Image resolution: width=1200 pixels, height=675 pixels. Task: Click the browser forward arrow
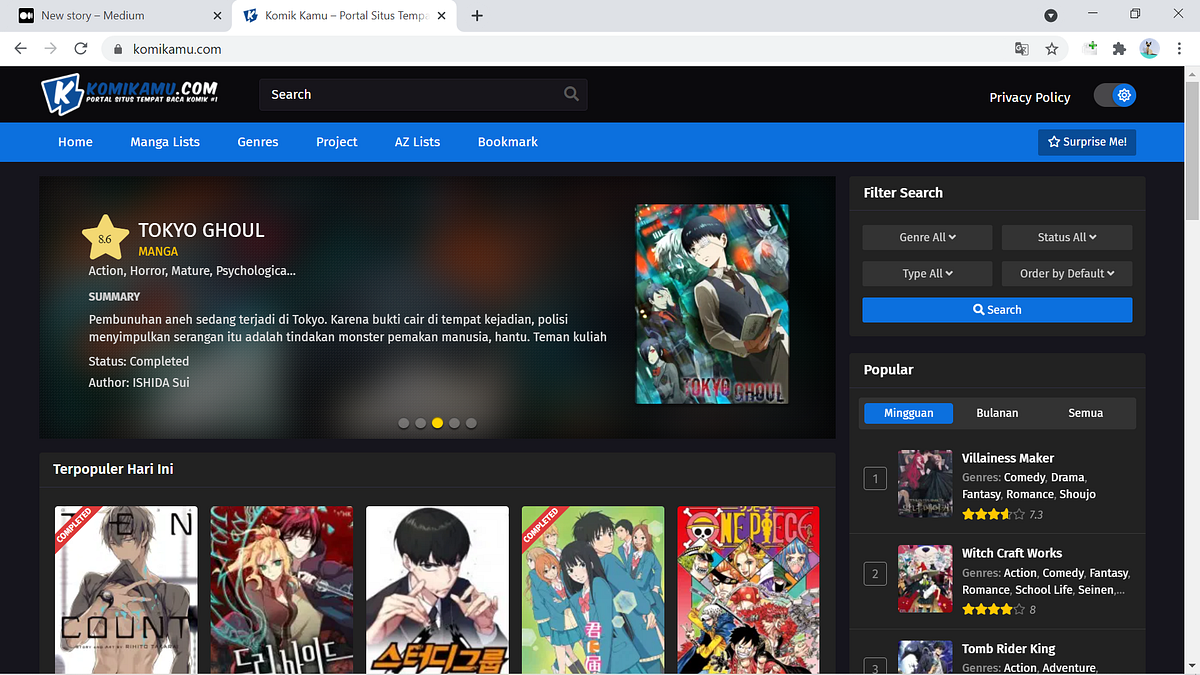point(51,48)
